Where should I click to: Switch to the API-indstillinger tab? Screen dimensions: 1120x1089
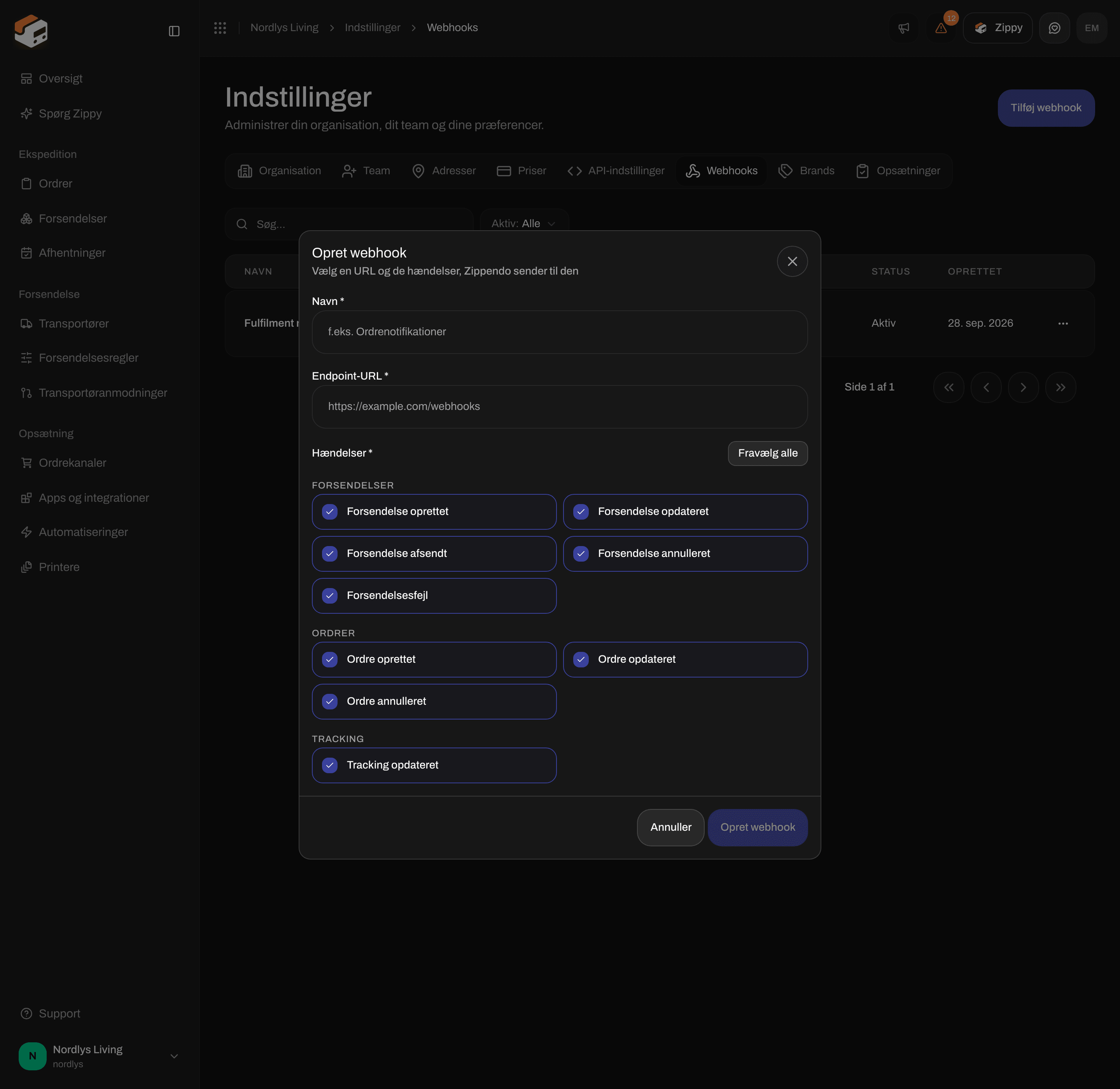click(616, 171)
